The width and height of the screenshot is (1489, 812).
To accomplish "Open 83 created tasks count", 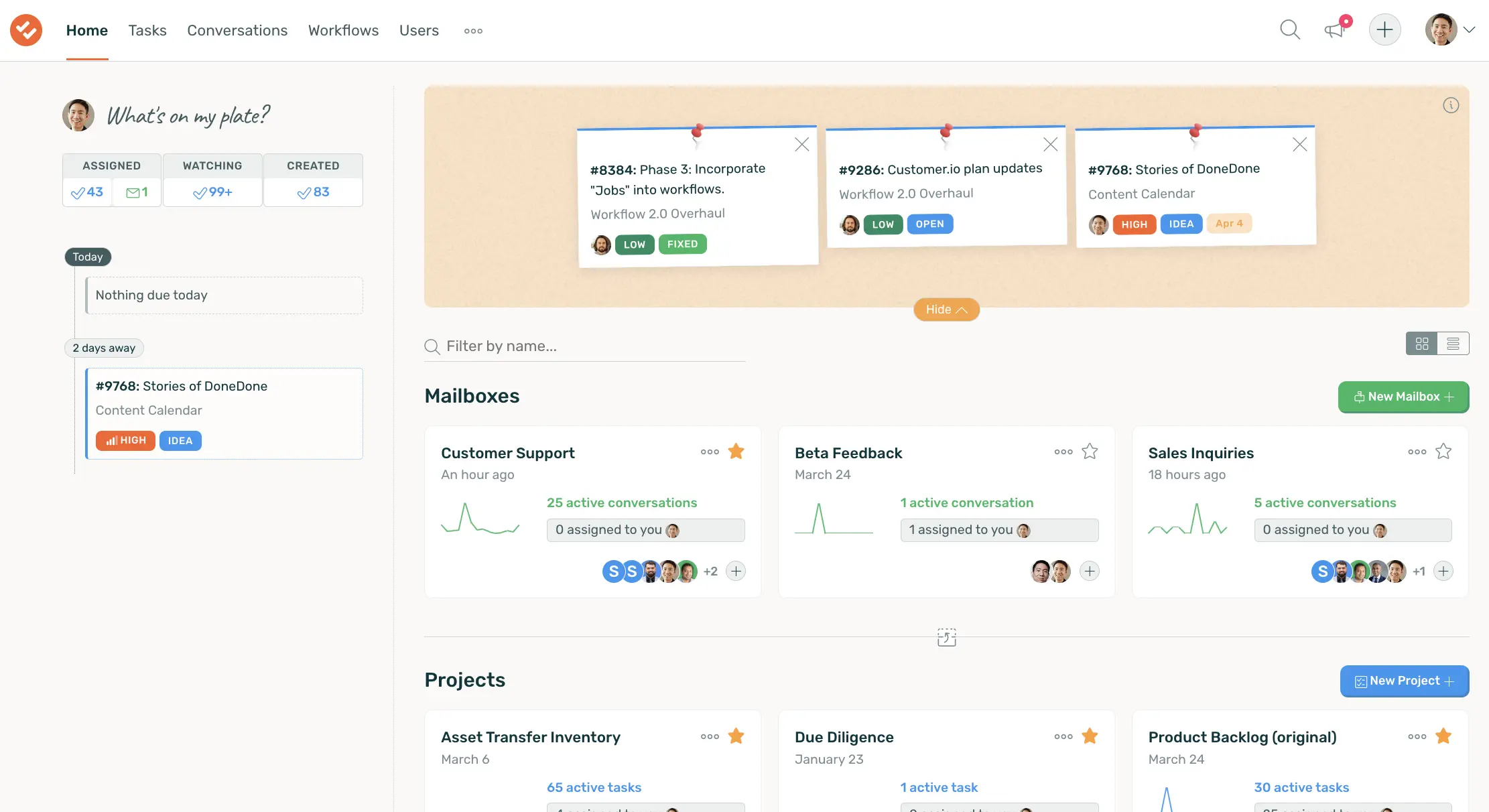I will coord(313,192).
